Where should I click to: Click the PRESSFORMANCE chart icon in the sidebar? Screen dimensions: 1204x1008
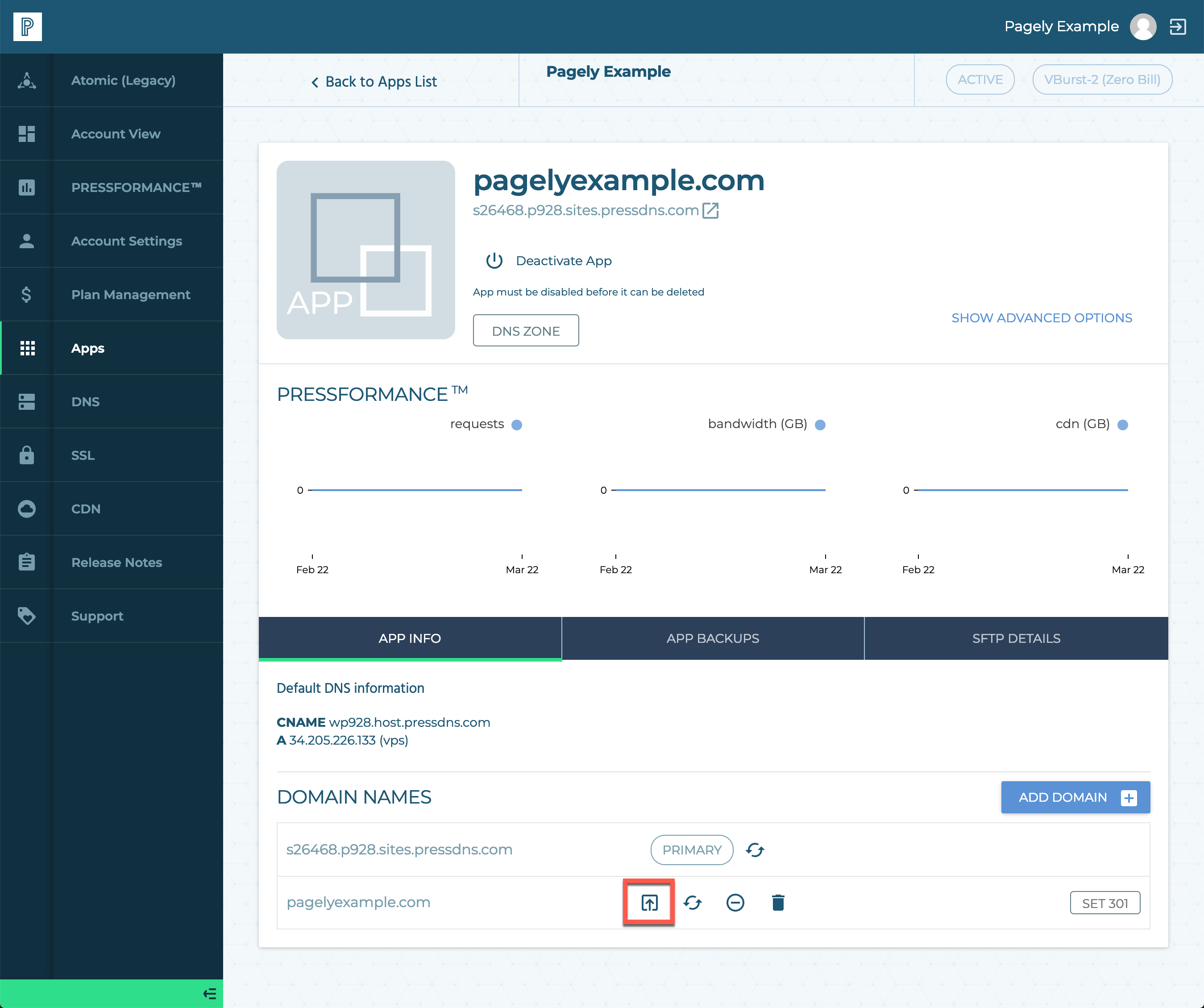click(x=27, y=187)
